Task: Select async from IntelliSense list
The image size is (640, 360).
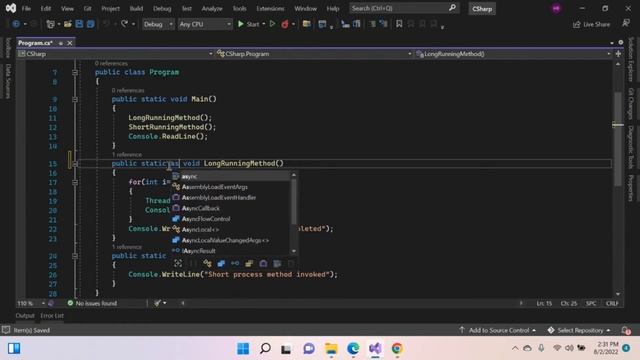Action: 231,176
